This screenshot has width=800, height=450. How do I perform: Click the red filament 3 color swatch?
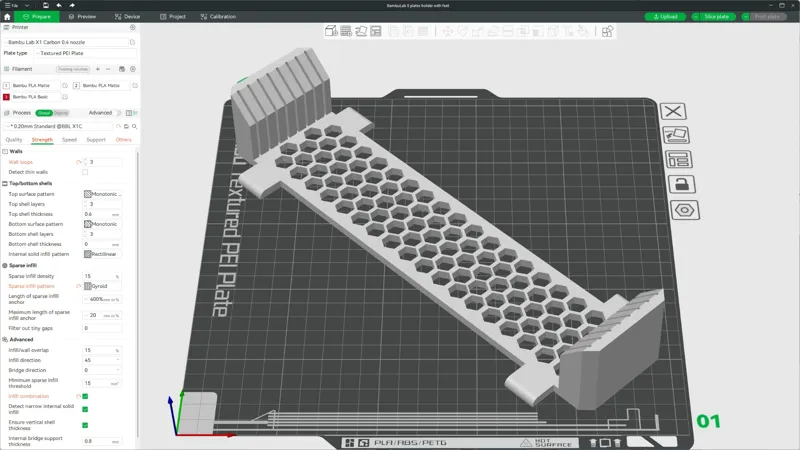tap(6, 97)
